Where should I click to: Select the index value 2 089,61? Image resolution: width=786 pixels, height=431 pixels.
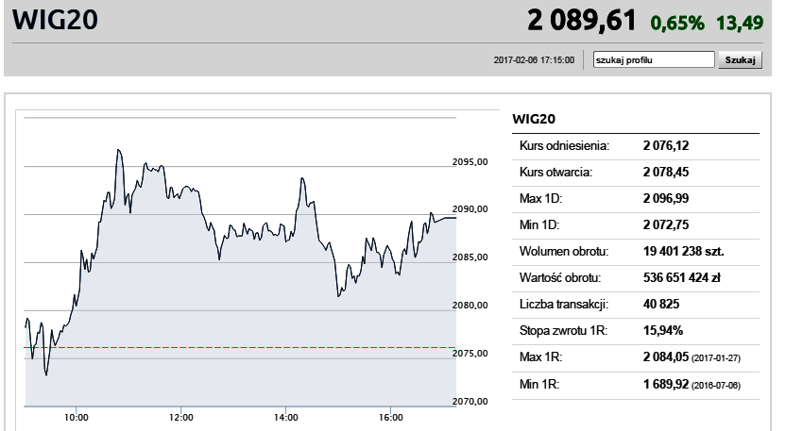tap(581, 21)
